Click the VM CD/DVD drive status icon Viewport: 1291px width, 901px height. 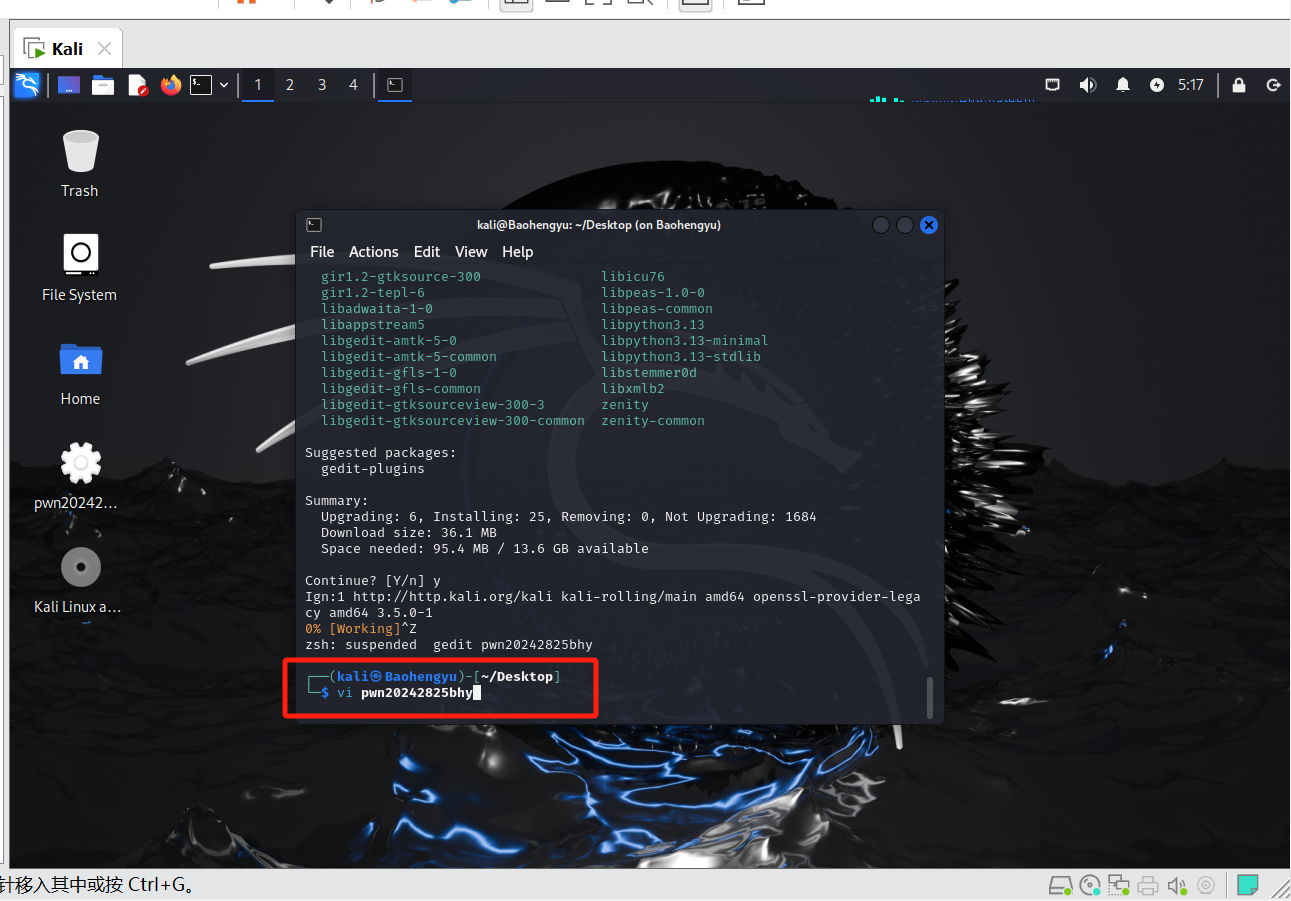click(x=1091, y=885)
